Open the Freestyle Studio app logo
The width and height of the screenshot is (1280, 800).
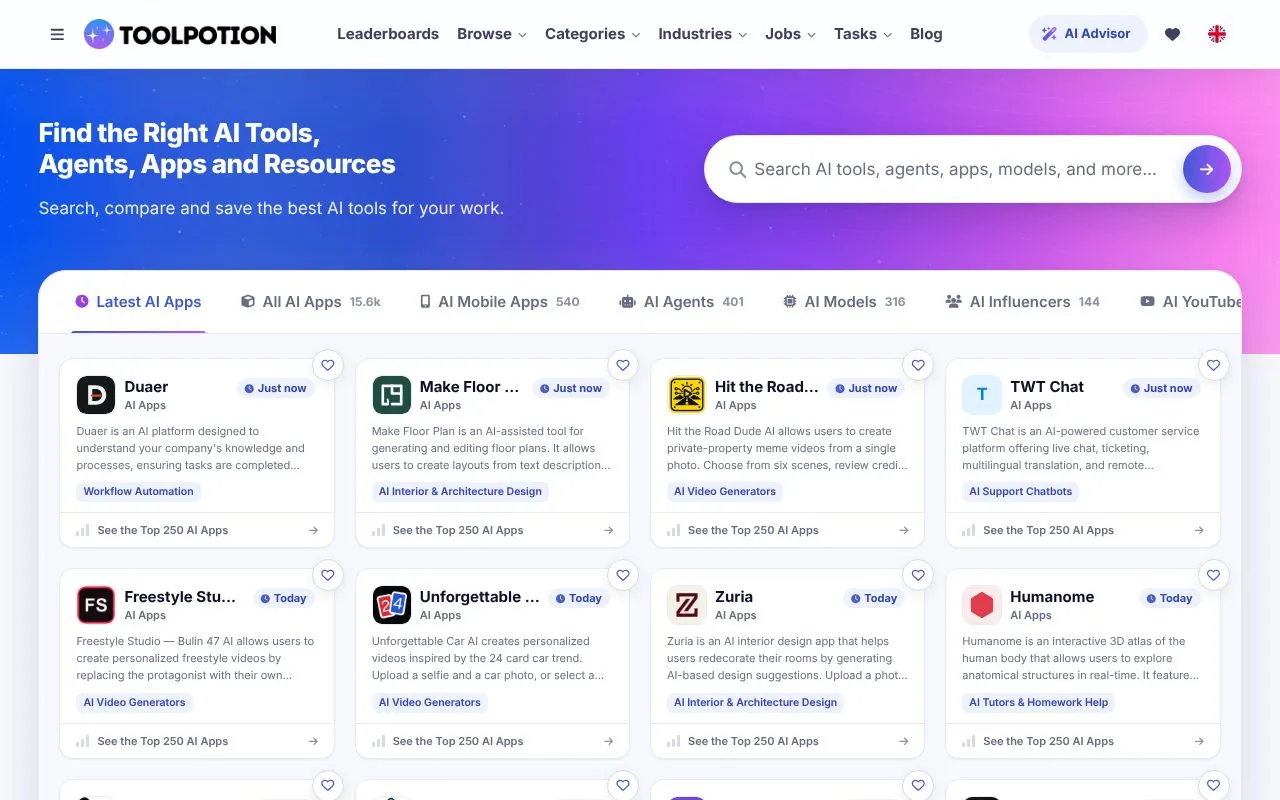(x=96, y=605)
